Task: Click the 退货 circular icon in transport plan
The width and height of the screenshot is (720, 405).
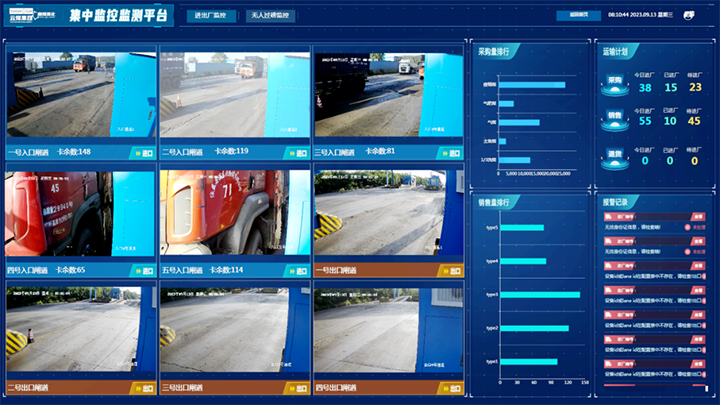Action: point(615,155)
